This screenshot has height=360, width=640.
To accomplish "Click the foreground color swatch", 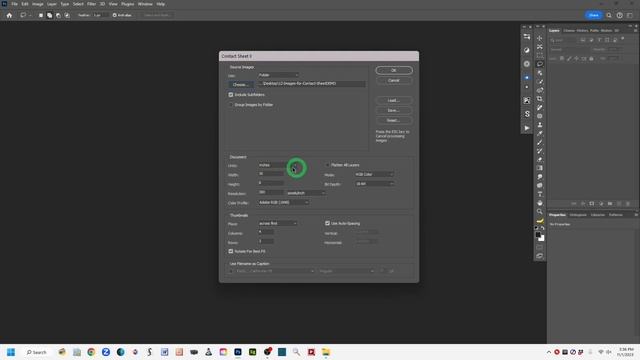I will pos(538,235).
